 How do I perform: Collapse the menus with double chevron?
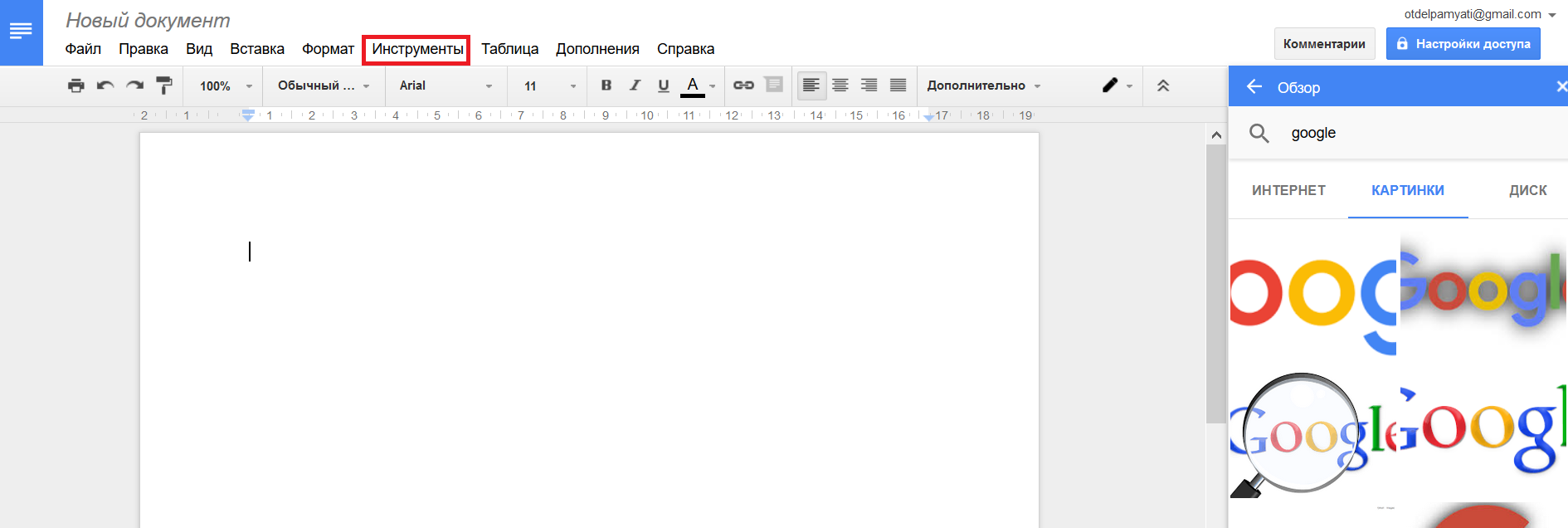coord(1163,86)
